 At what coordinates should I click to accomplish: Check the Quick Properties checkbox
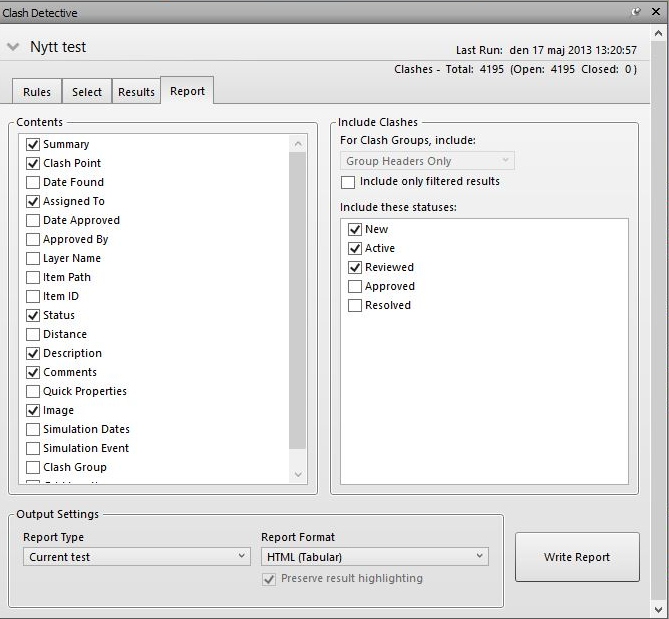click(33, 391)
